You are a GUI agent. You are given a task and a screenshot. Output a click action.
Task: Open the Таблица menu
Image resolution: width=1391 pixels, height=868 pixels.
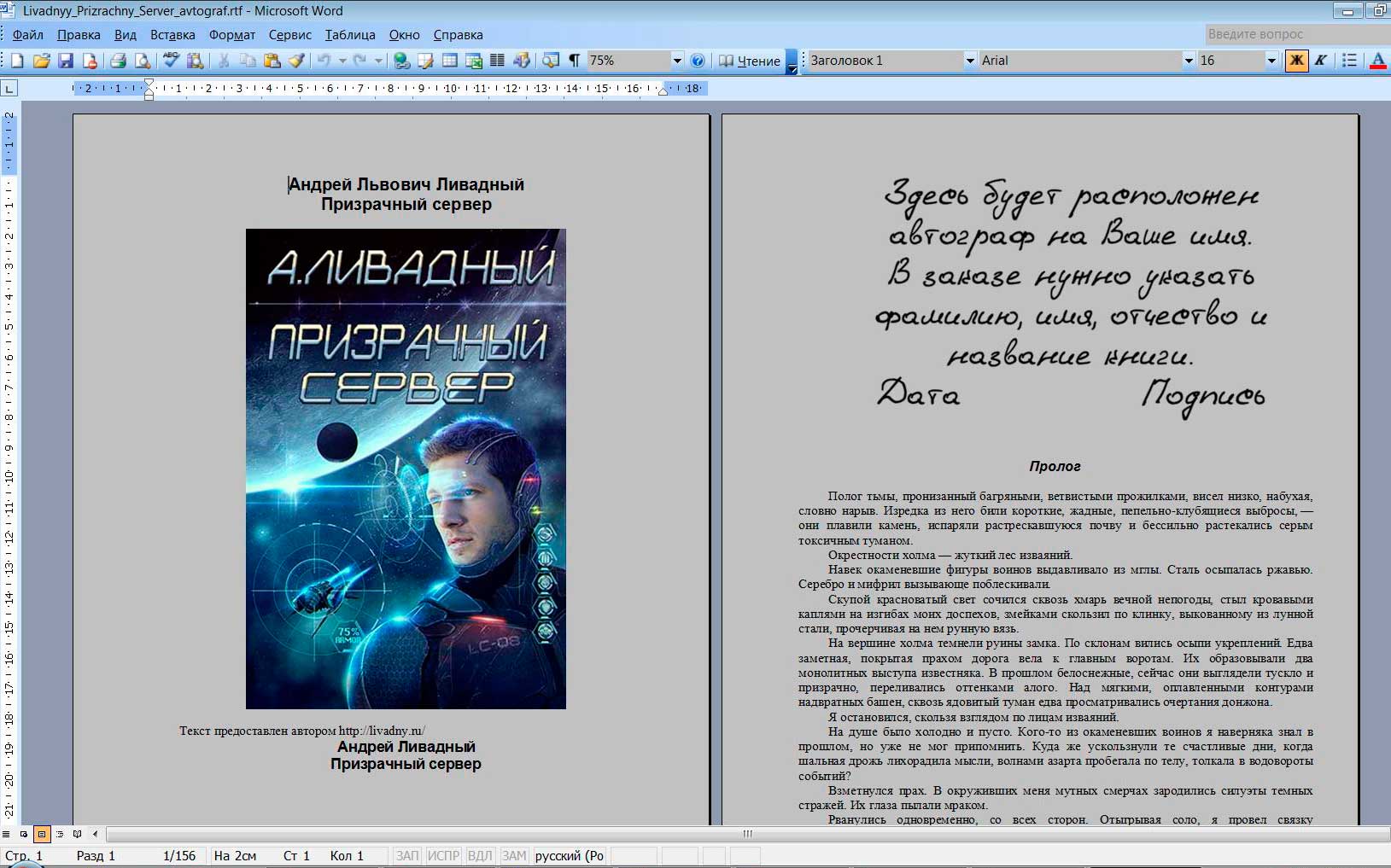click(x=349, y=35)
